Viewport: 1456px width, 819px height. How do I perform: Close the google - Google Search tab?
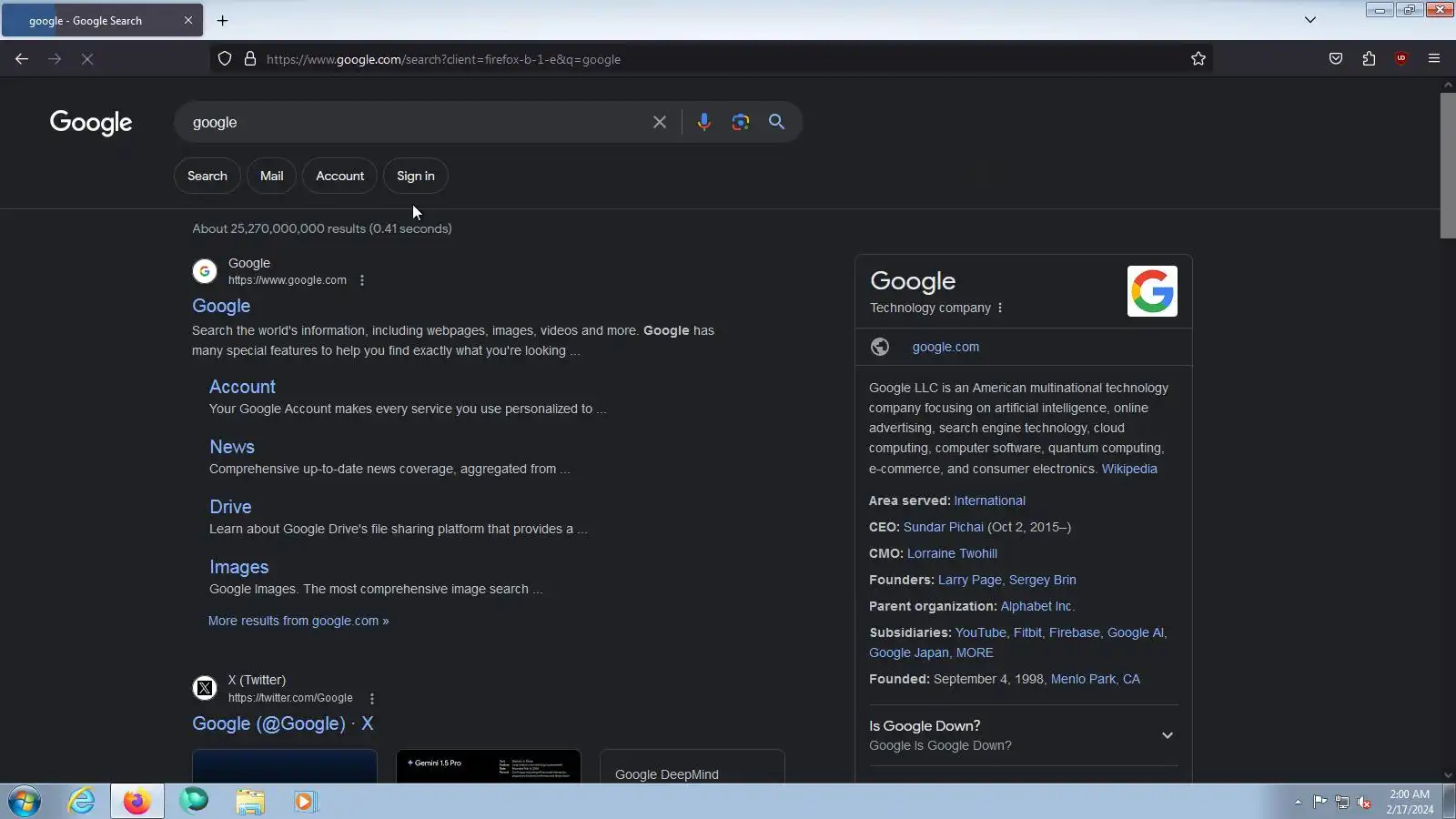[188, 20]
